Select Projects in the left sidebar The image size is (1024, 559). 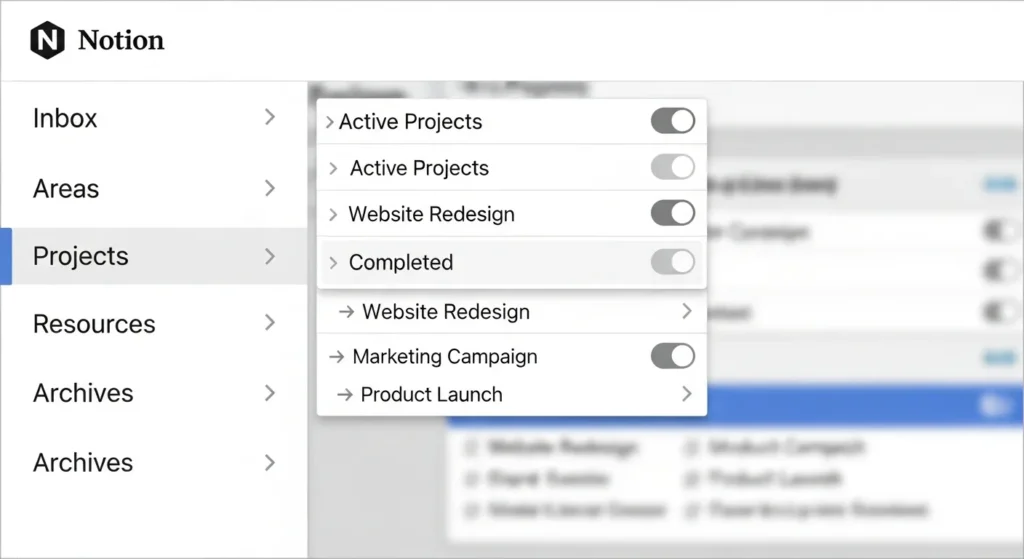click(x=81, y=256)
